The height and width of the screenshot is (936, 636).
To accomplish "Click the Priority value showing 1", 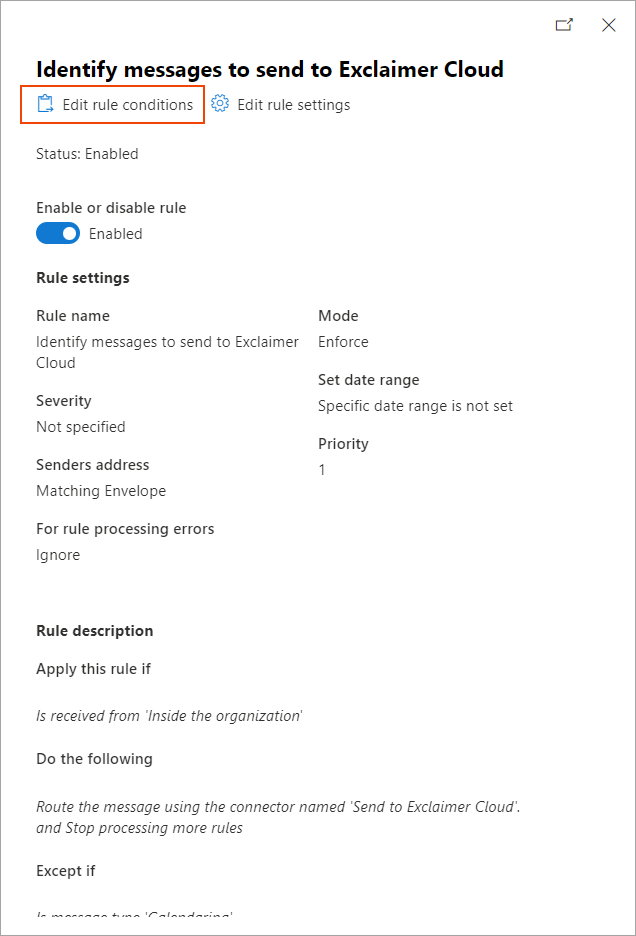I will point(321,468).
